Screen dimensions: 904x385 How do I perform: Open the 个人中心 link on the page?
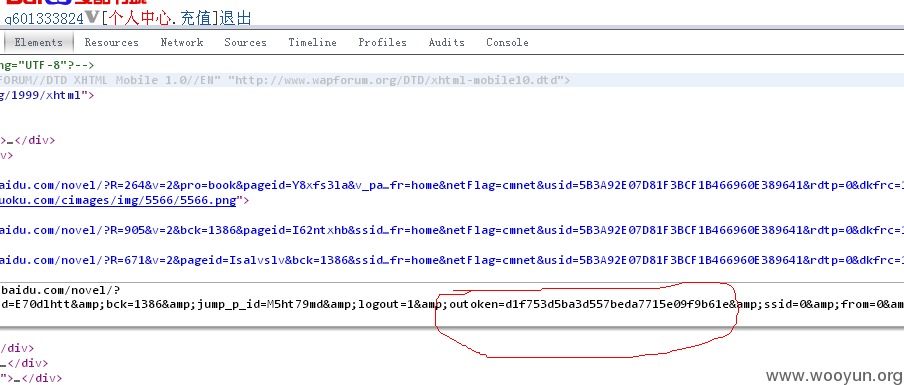coord(141,18)
